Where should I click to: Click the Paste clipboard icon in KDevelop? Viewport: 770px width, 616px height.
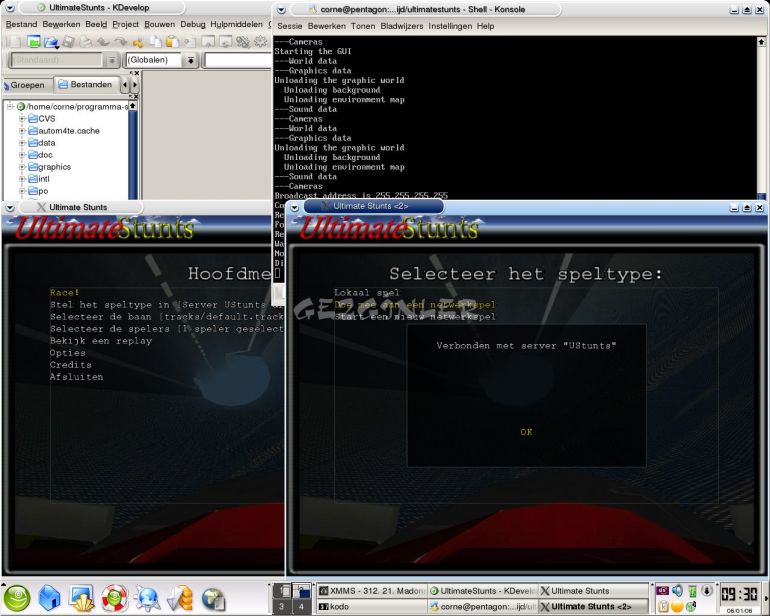(172, 42)
